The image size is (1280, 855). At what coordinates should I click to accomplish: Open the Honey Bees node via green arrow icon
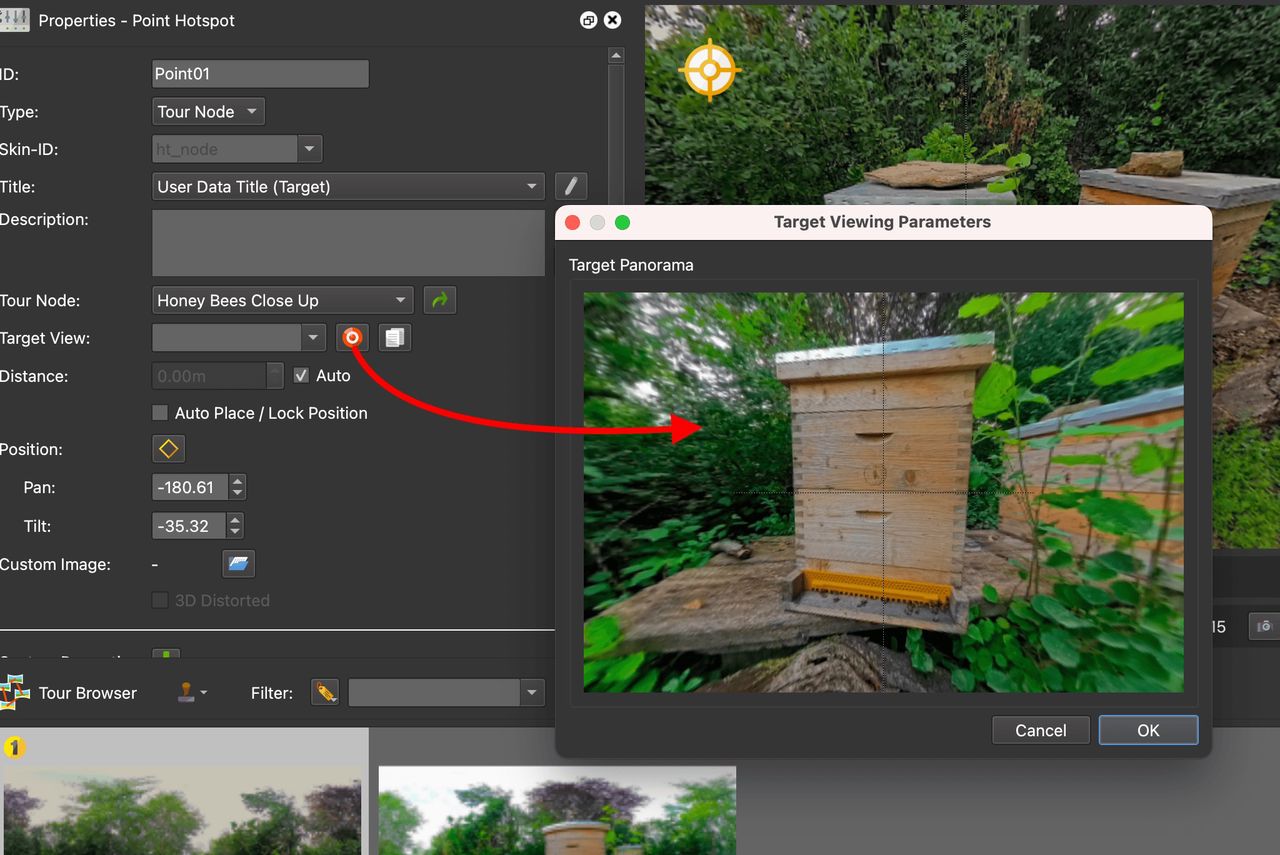[440, 300]
